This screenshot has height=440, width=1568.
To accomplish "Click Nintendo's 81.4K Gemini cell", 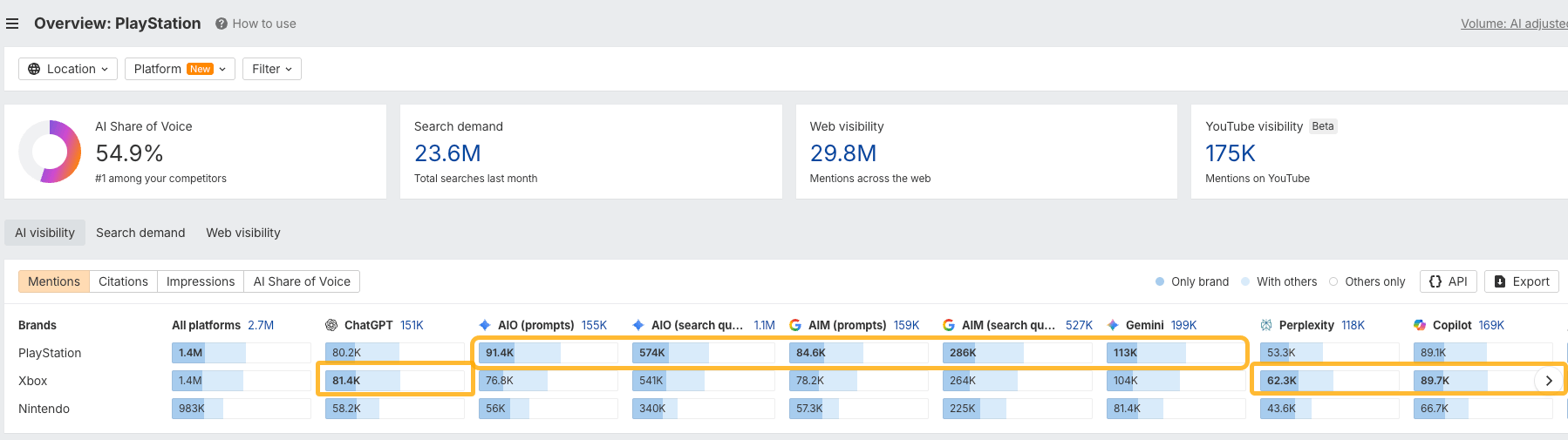I will 1176,409.
